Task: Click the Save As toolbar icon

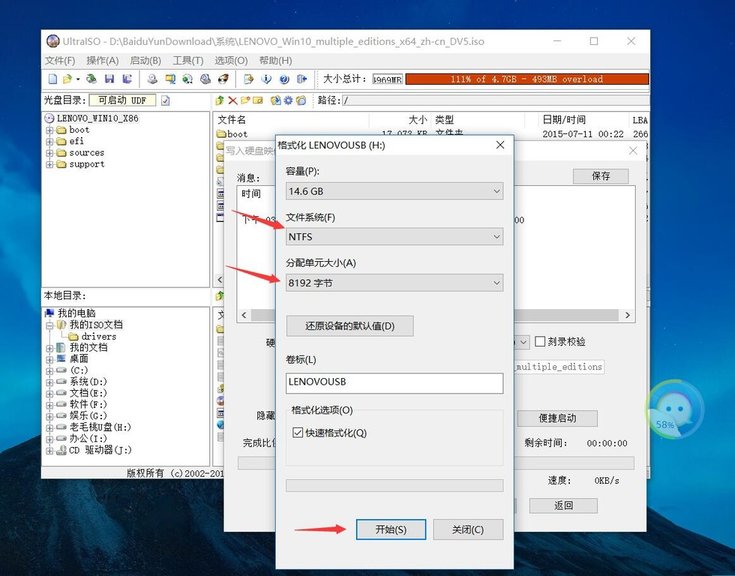Action: 127,79
